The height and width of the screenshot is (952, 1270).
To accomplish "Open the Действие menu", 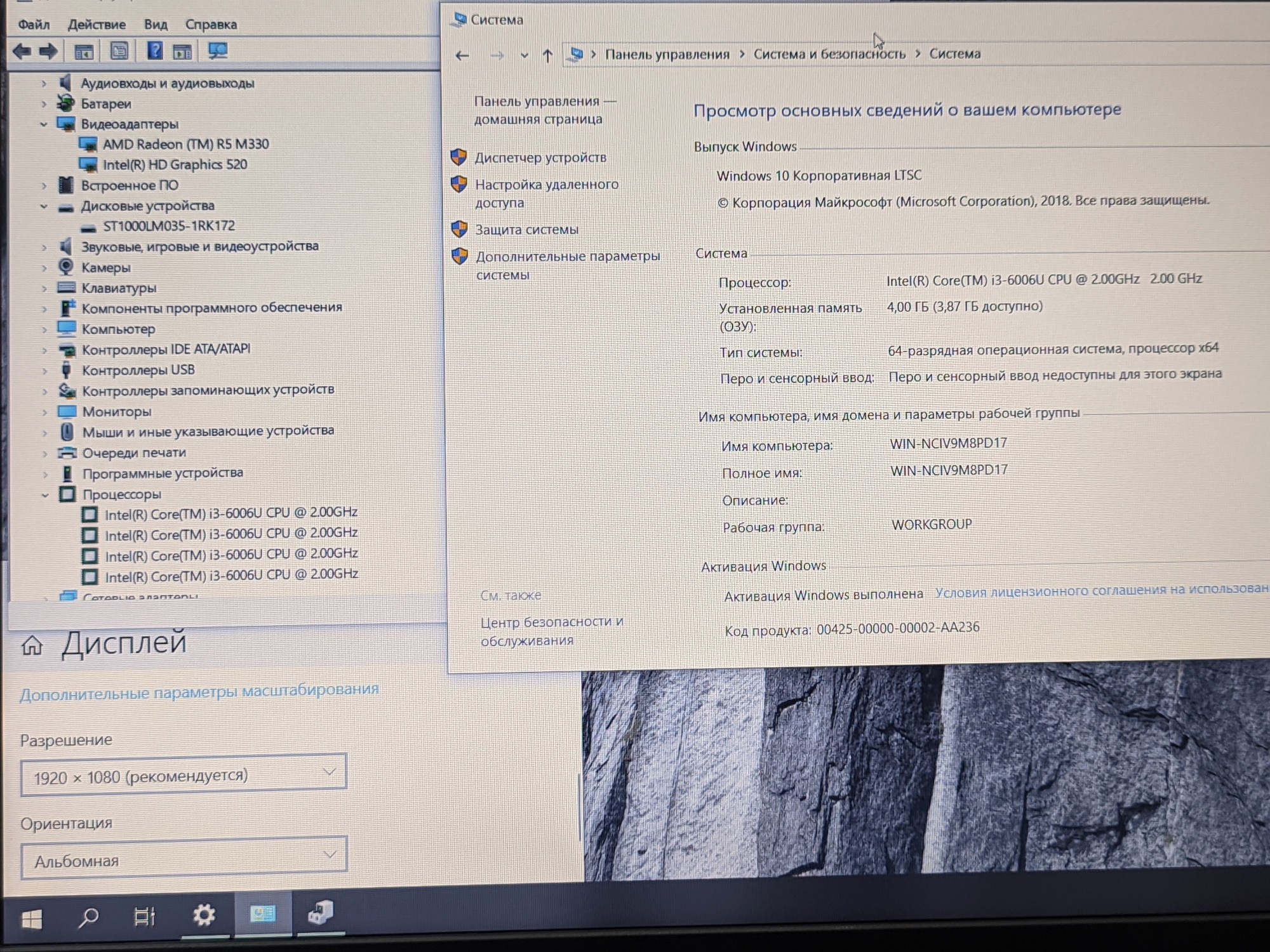I will tap(97, 25).
